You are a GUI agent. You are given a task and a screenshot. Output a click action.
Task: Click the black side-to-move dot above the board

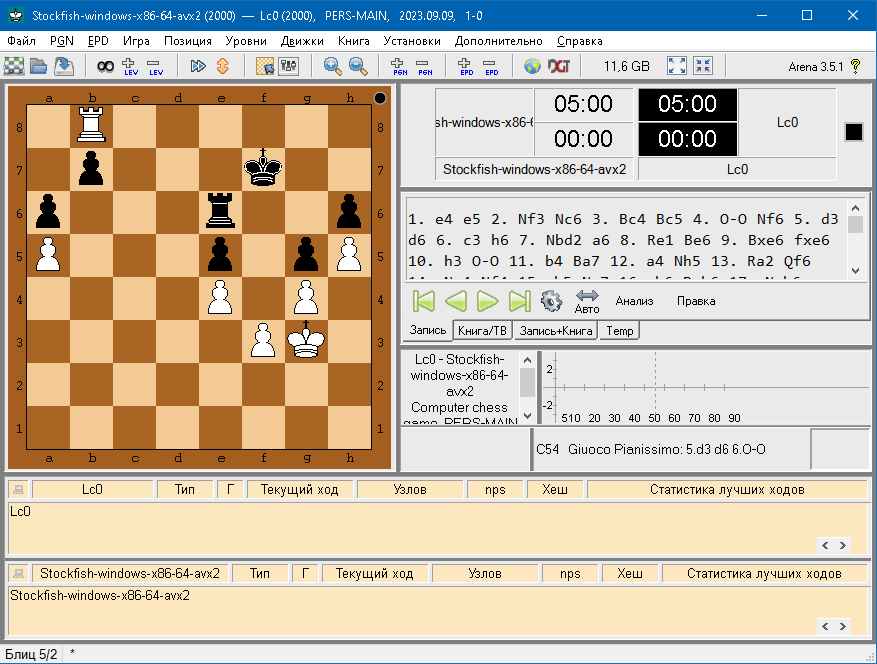[x=380, y=98]
